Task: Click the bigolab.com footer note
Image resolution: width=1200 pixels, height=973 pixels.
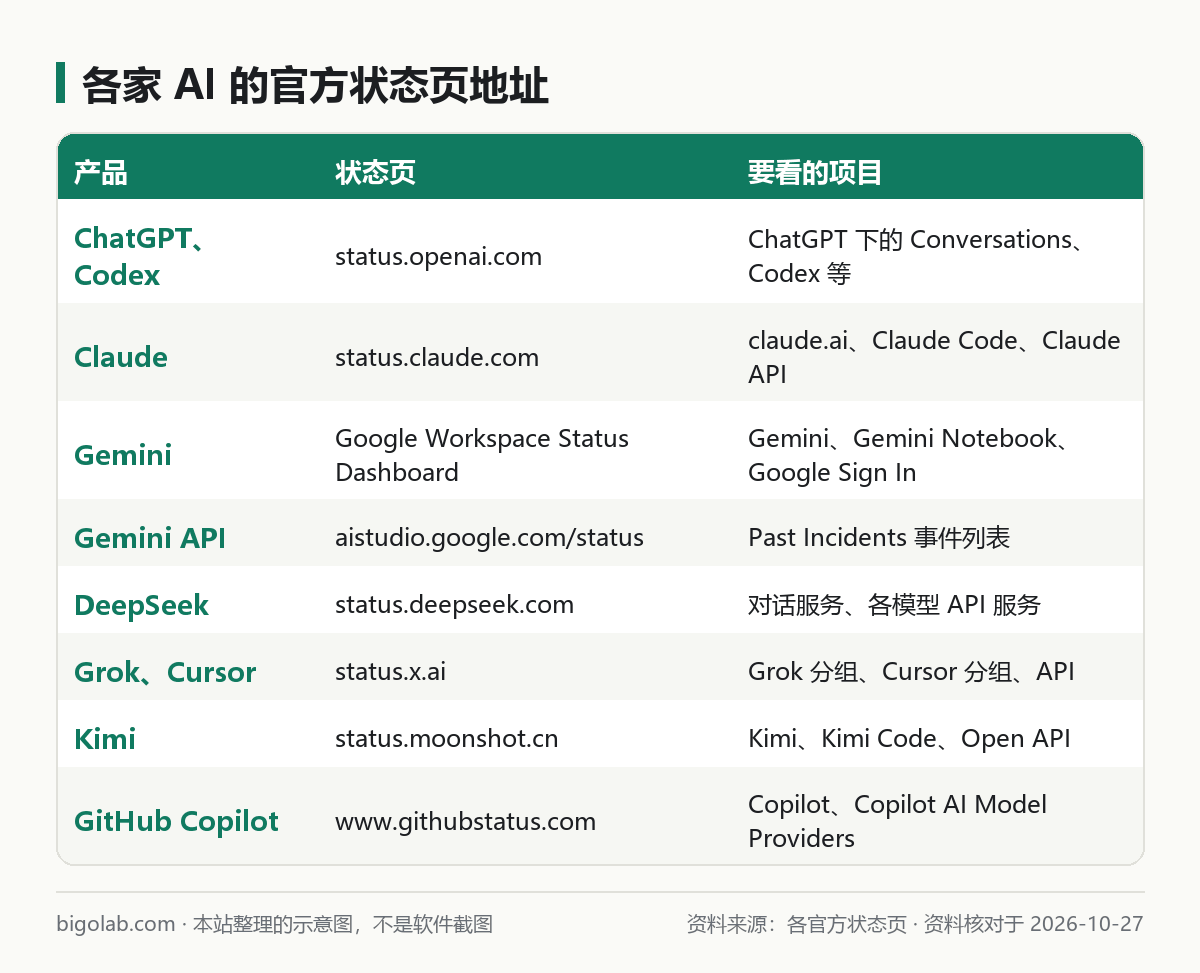Action: tap(274, 924)
